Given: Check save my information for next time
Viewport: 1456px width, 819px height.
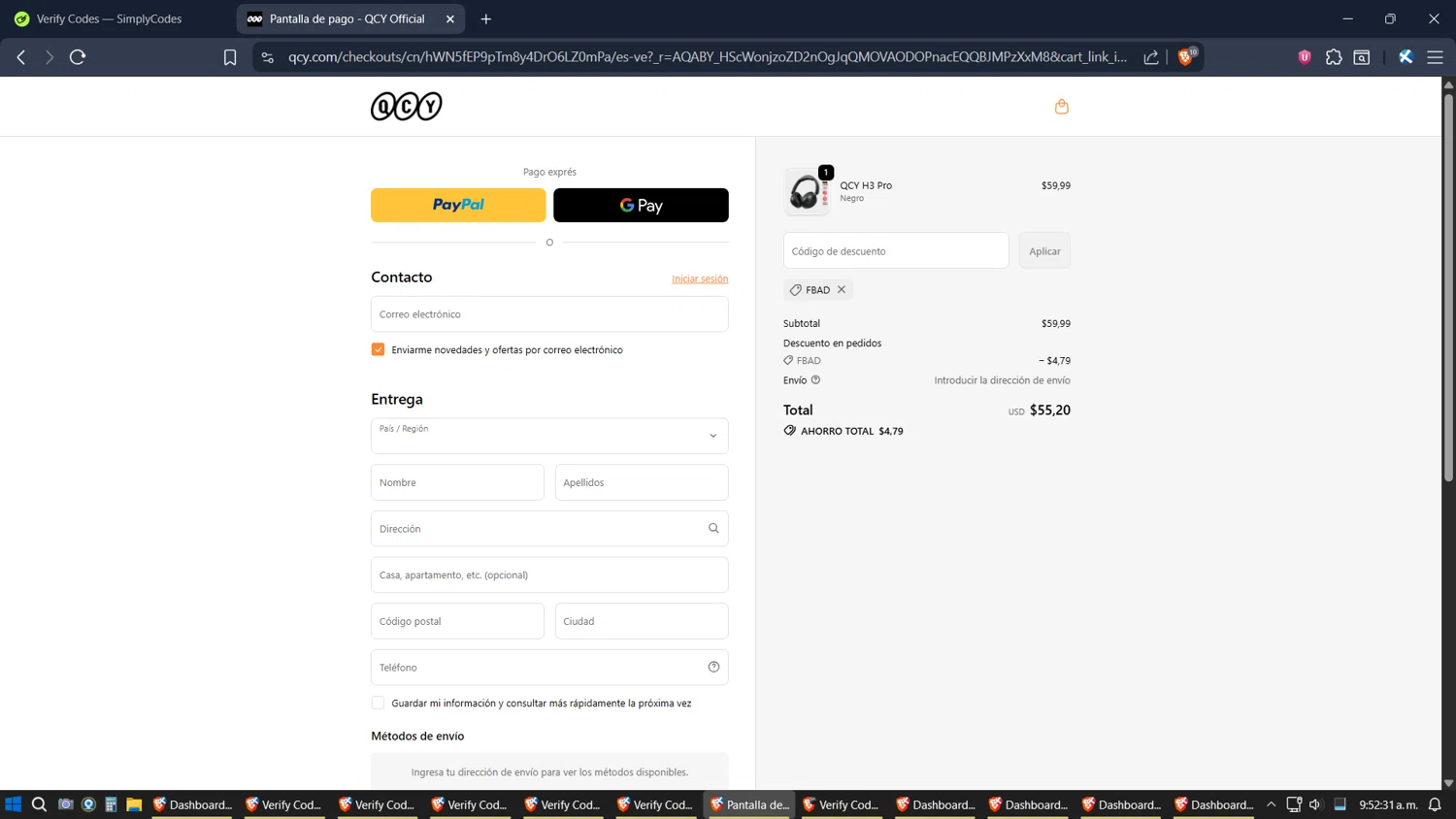Looking at the screenshot, I should (x=378, y=703).
